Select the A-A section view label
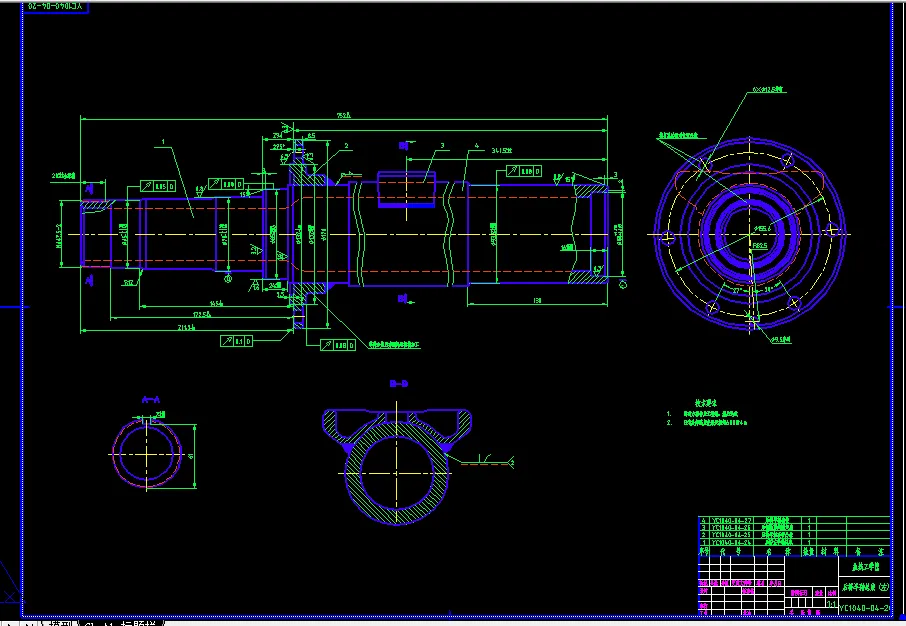Viewport: 906px width, 626px height. tap(150, 399)
